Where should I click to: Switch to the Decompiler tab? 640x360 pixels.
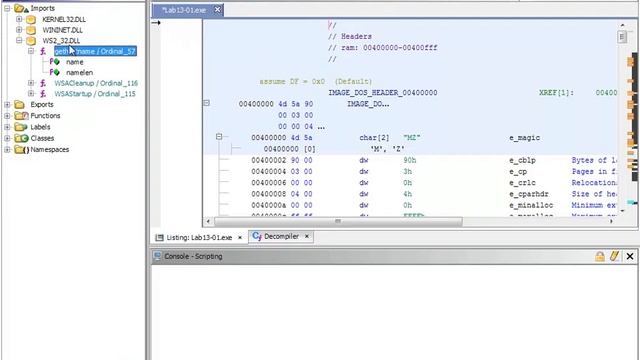[x=281, y=236]
